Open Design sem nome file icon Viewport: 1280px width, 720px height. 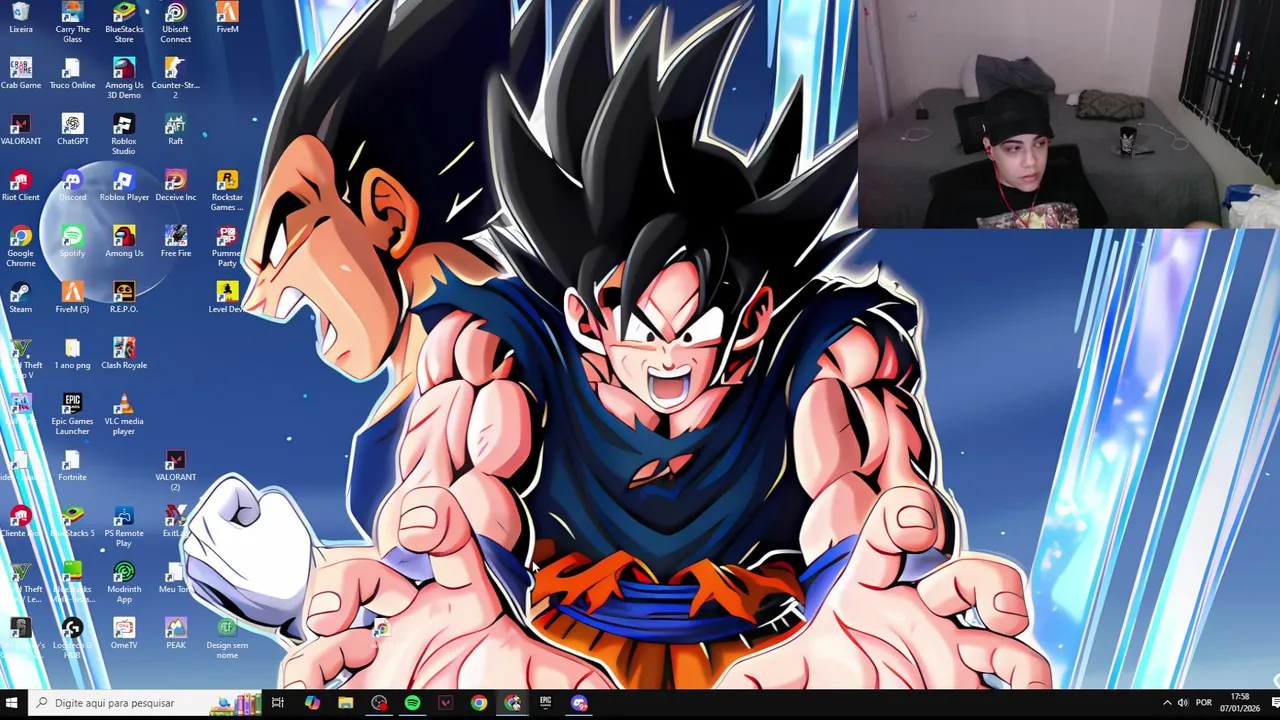pos(227,638)
